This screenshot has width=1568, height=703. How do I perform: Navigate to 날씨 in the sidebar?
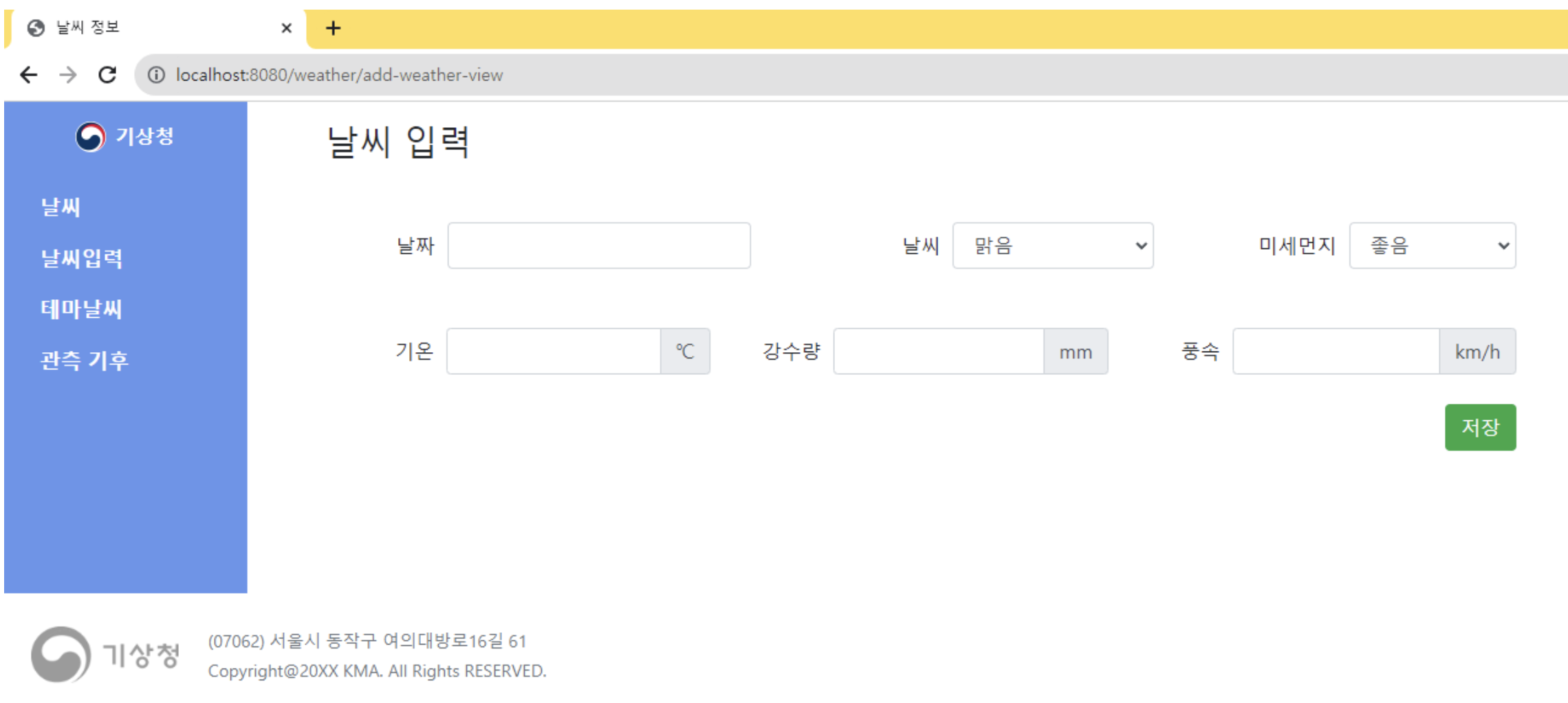[x=60, y=206]
